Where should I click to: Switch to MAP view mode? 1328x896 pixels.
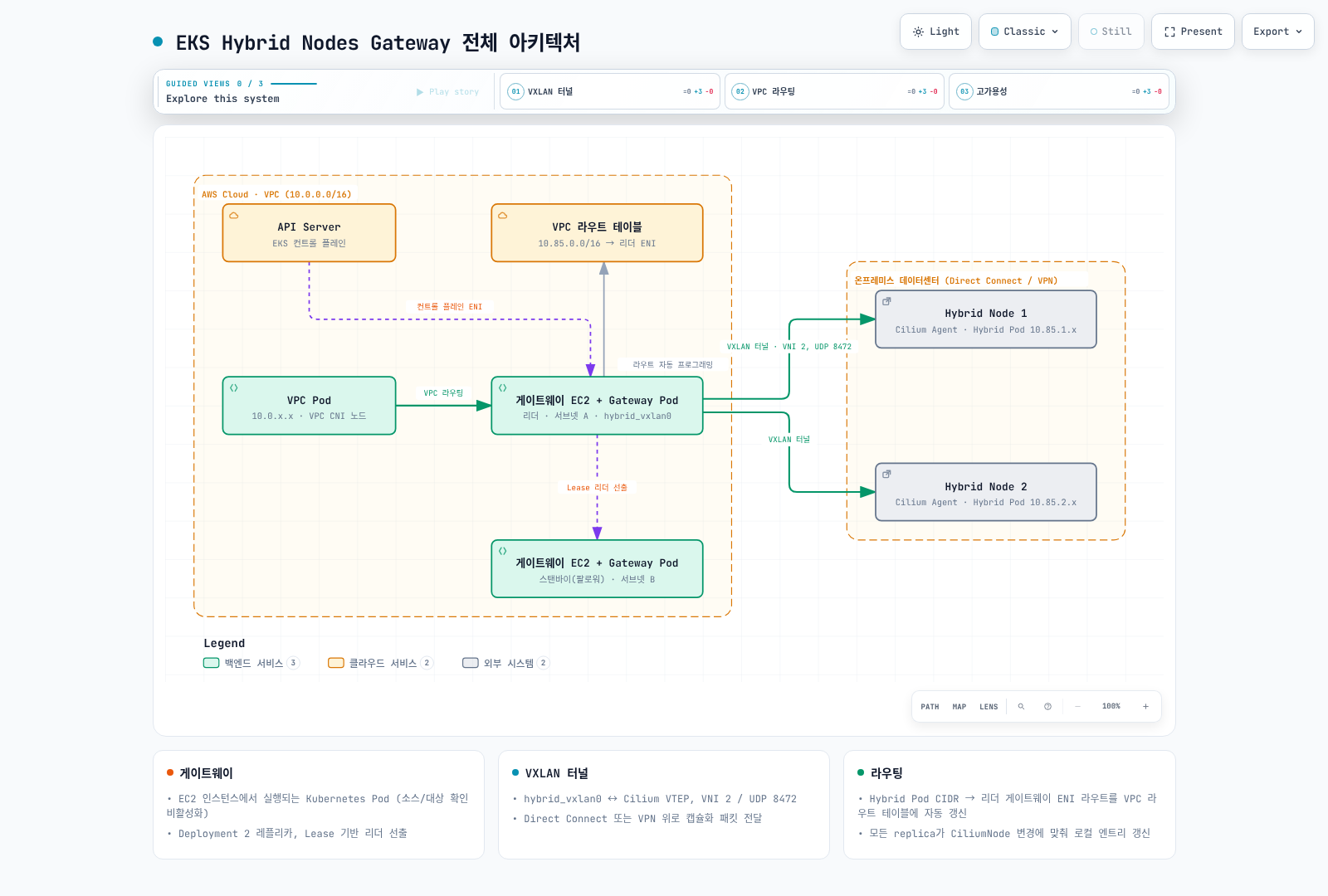point(959,707)
